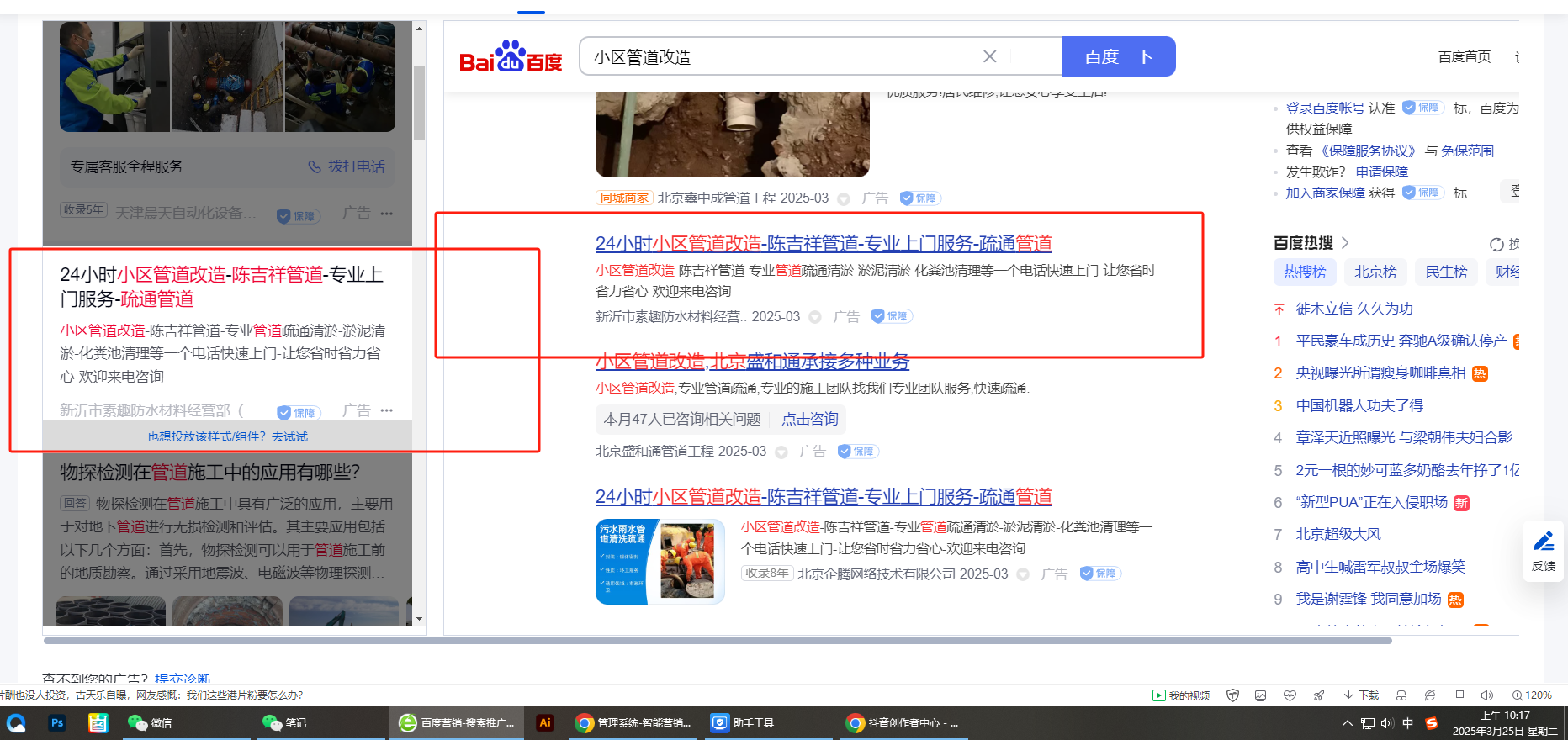Open the three-dot menu beside 新沂市素趣防水材料经营部
The image size is (1568, 740).
click(387, 410)
